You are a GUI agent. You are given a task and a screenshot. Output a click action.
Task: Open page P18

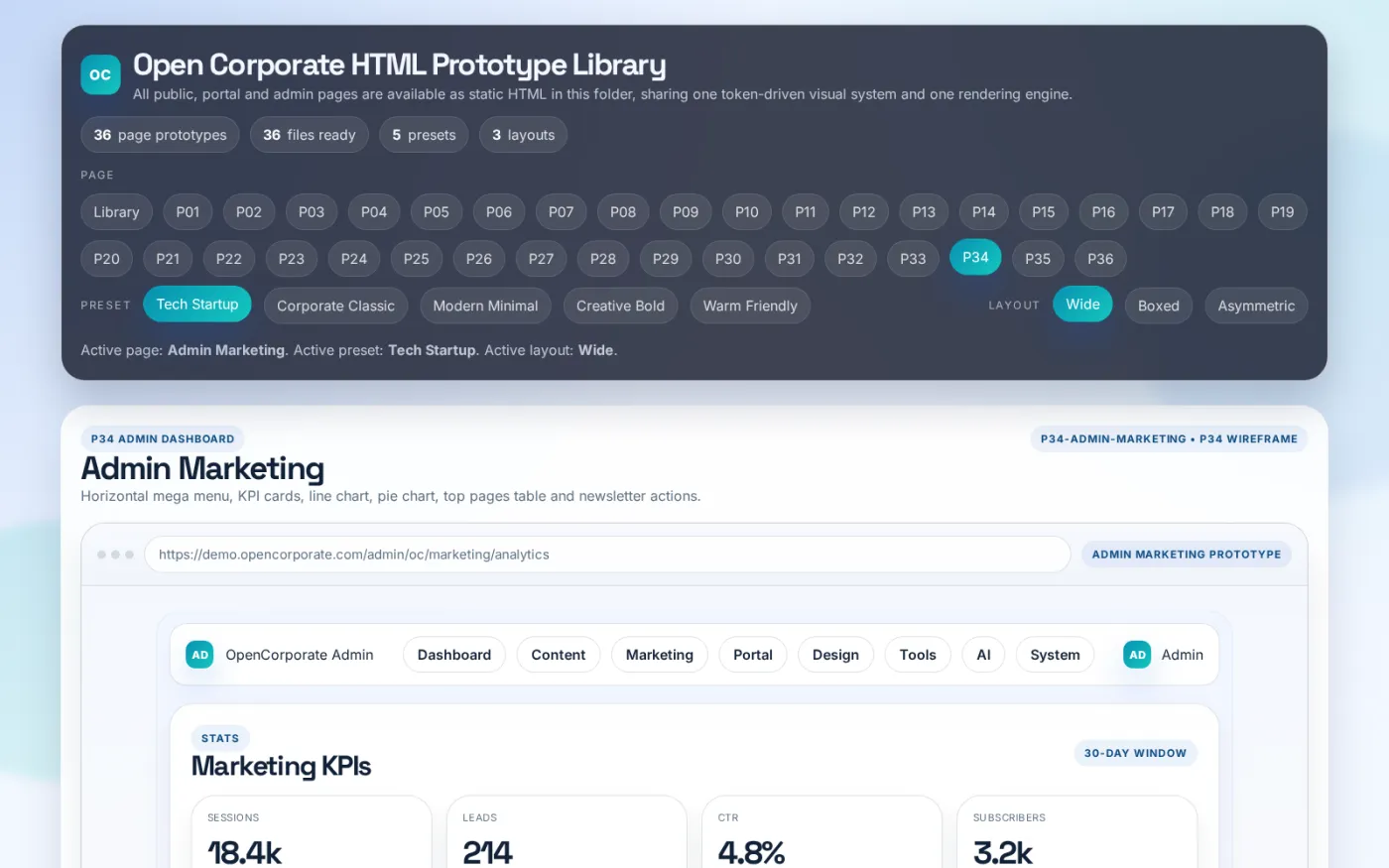tap(1222, 211)
